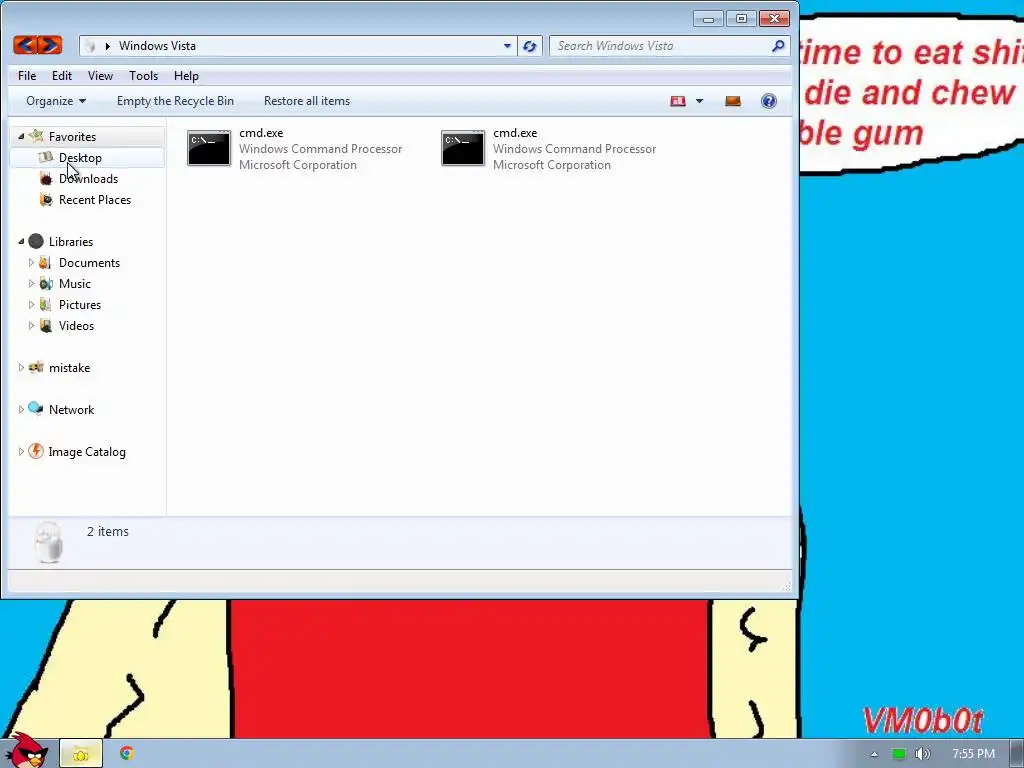Open the volume speaker tray icon
The height and width of the screenshot is (768, 1024).
(x=922, y=754)
